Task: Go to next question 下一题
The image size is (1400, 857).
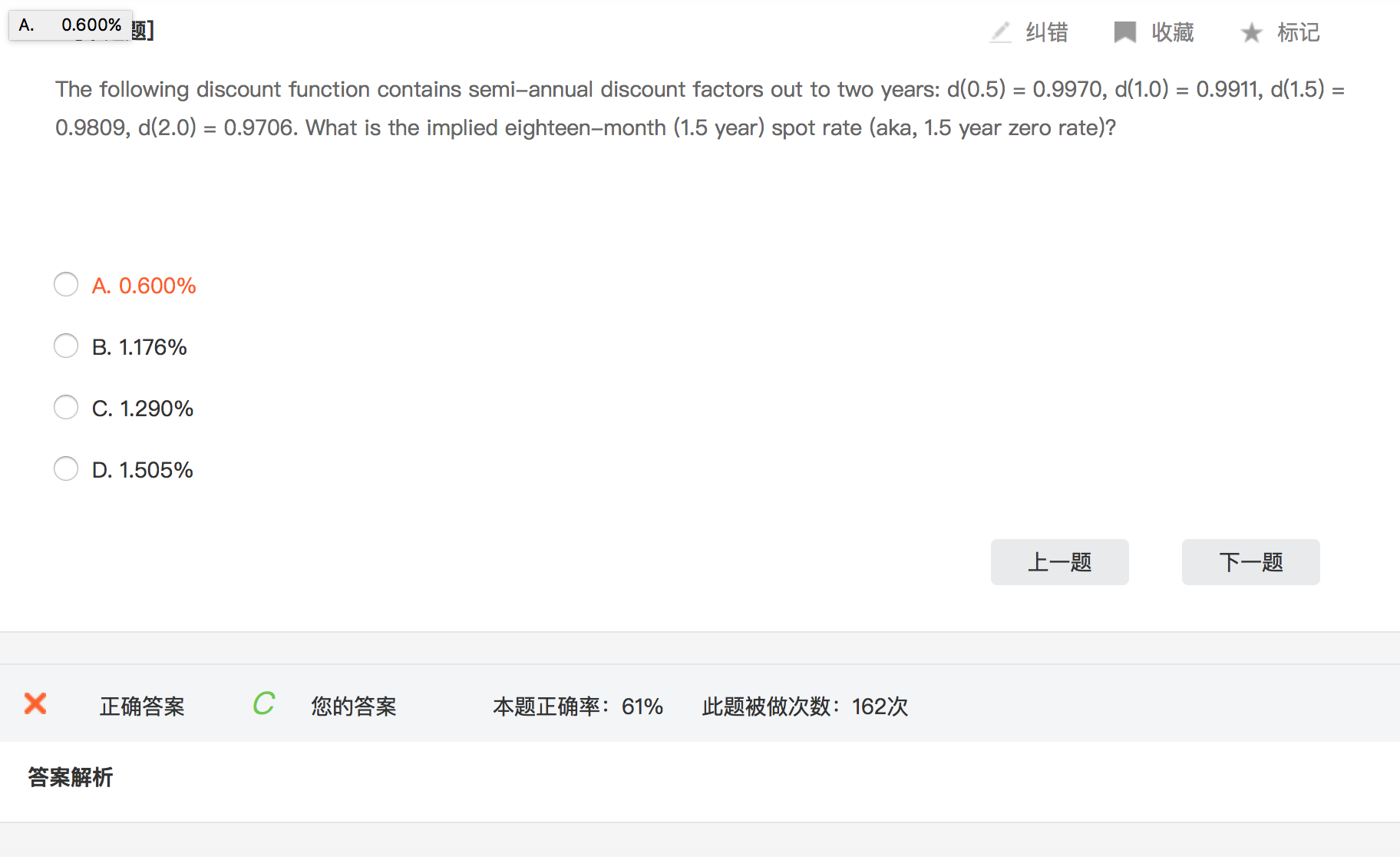Action: (1250, 562)
